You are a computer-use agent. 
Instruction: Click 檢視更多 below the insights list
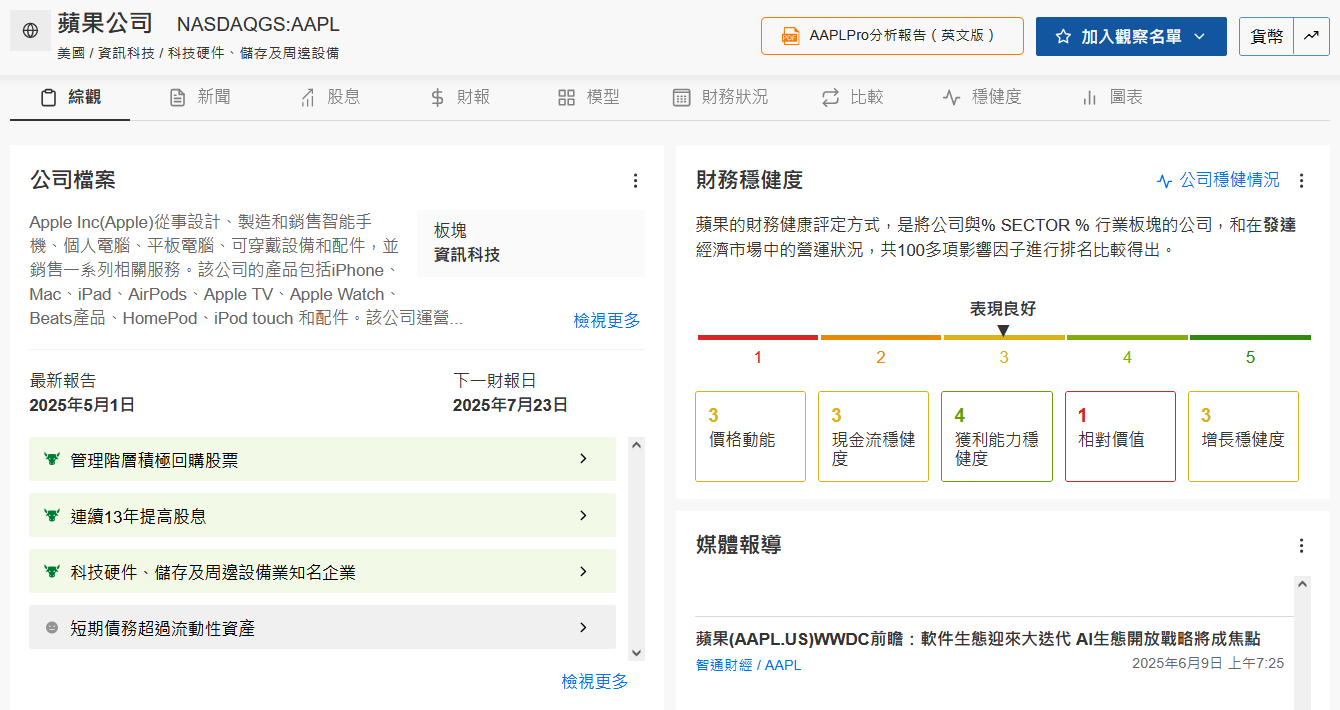tap(595, 681)
